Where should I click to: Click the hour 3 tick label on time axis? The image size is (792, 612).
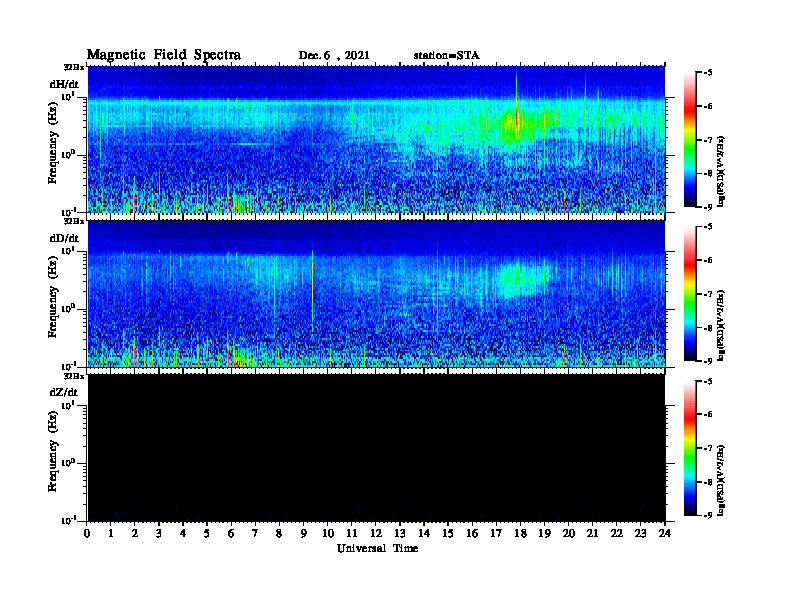pos(159,533)
